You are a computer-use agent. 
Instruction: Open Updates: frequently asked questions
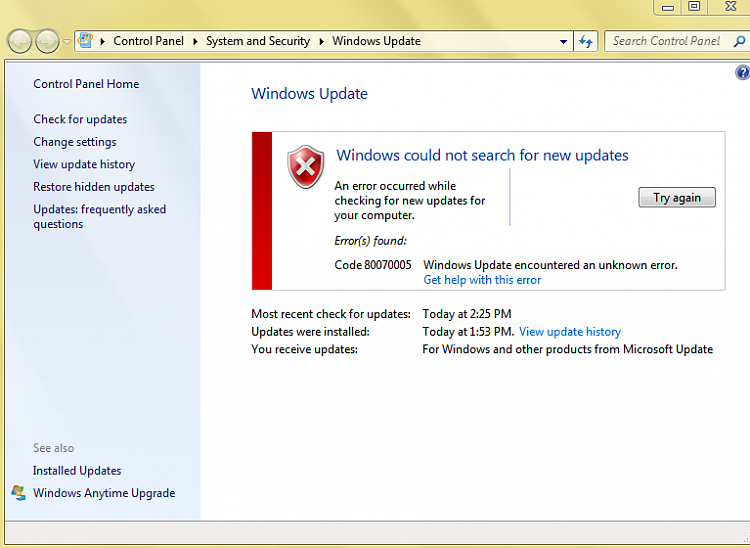99,217
